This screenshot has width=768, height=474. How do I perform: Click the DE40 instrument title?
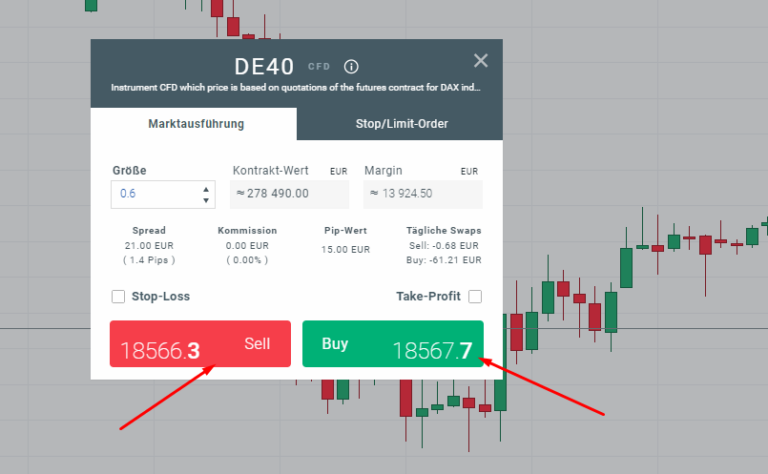263,67
